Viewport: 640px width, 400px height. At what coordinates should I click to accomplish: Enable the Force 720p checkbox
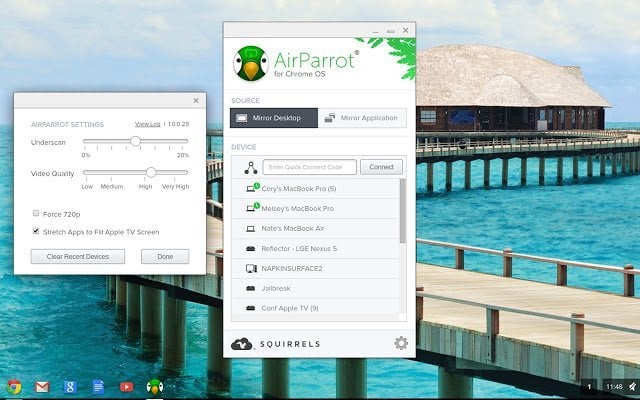coord(36,213)
